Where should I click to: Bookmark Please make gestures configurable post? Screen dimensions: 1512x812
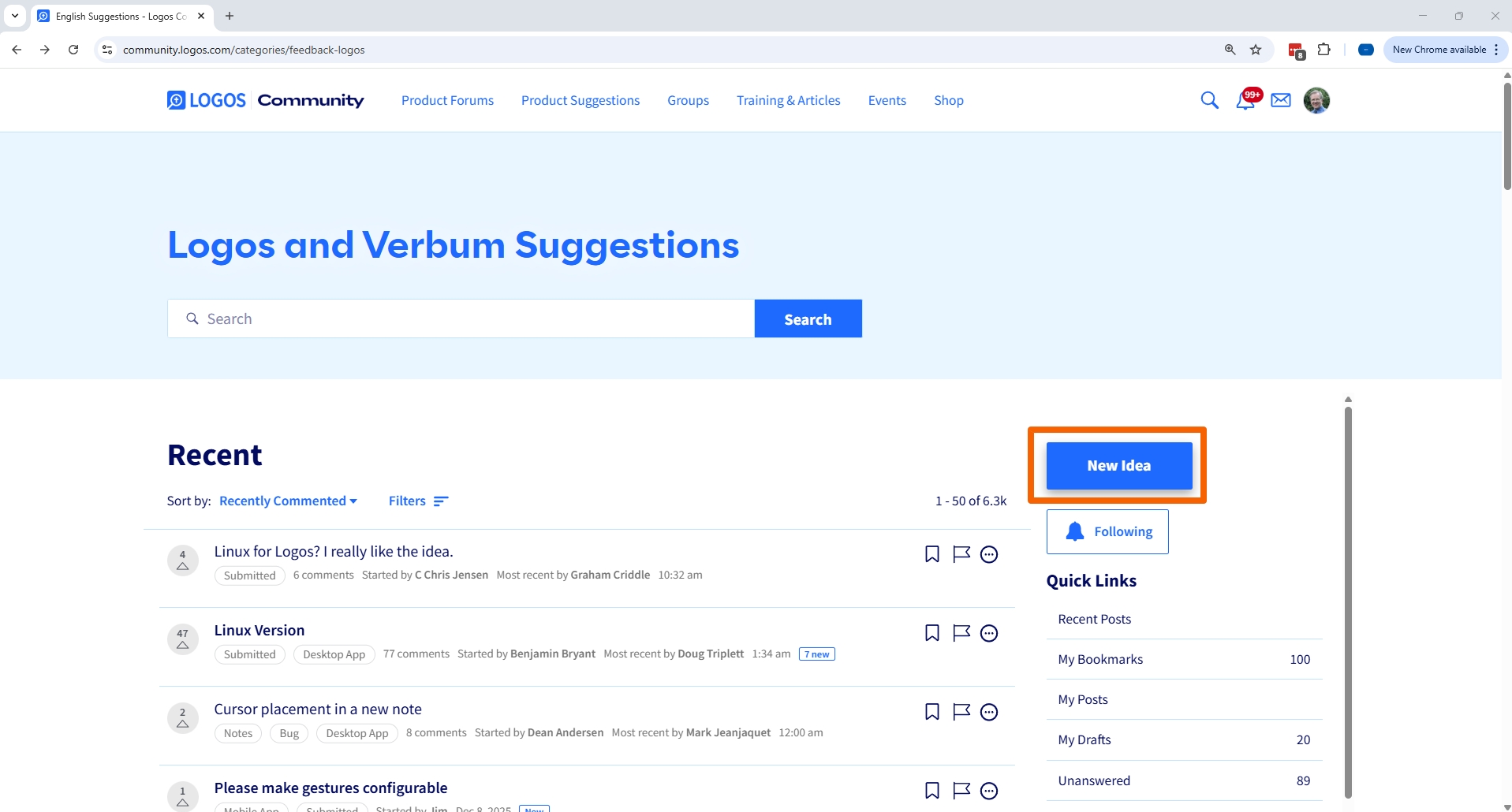coord(931,791)
